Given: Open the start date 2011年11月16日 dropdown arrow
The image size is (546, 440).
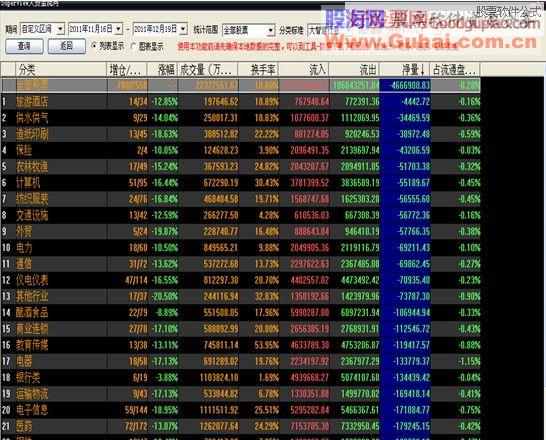Looking at the screenshot, I should (118, 29).
